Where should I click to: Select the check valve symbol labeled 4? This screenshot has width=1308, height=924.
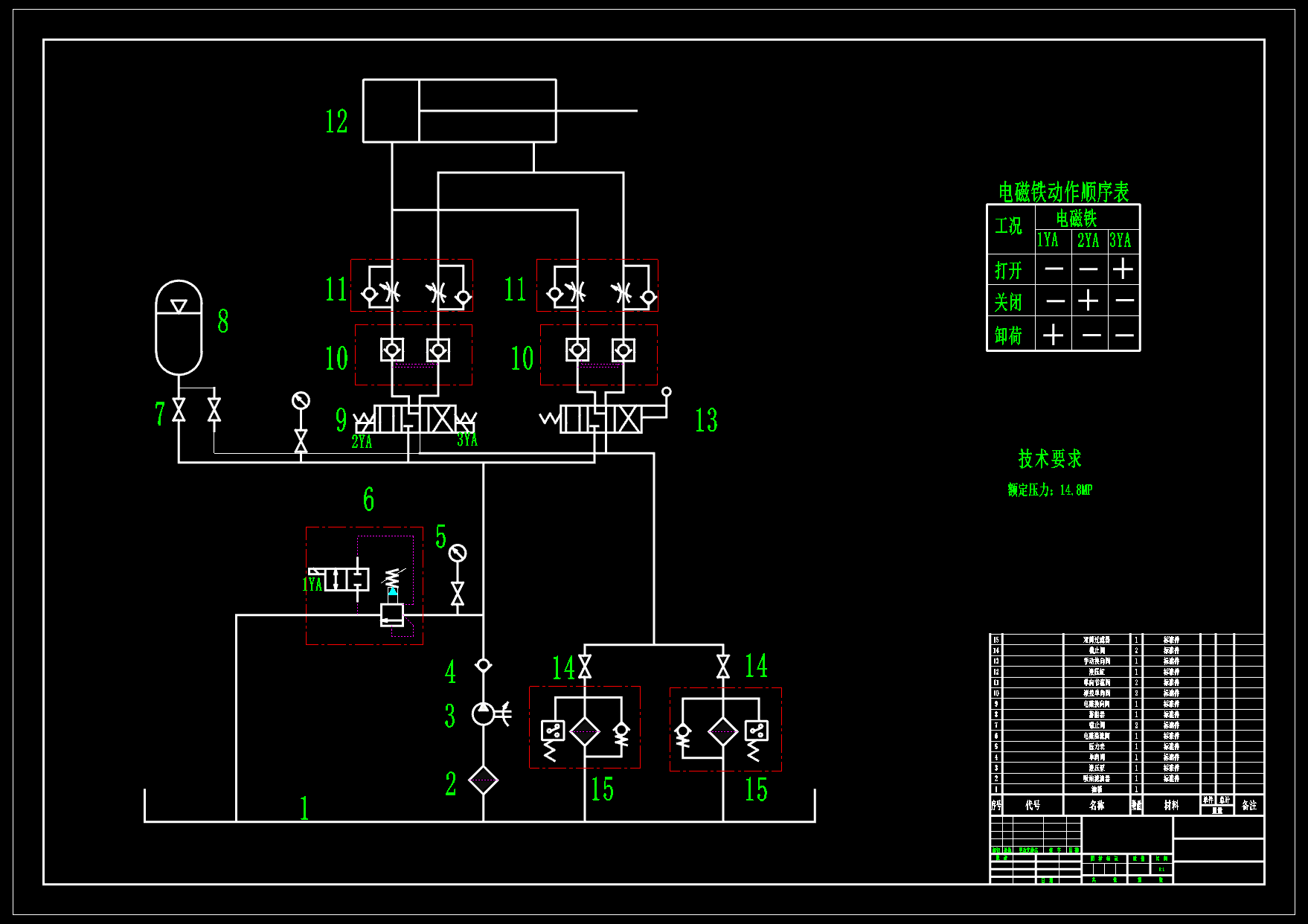484,665
